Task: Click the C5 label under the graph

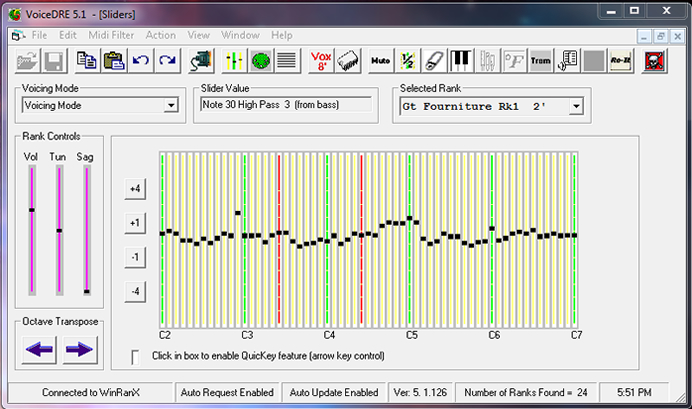Action: (412, 335)
